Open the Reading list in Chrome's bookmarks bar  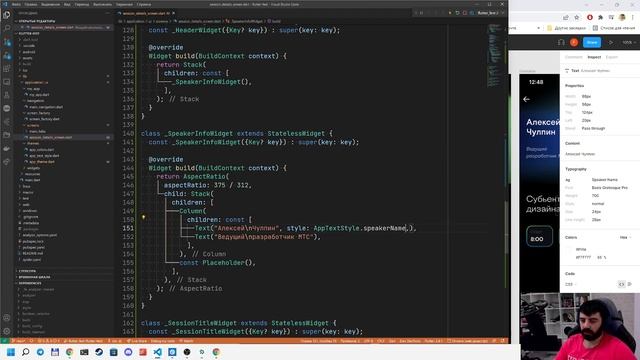[613, 28]
